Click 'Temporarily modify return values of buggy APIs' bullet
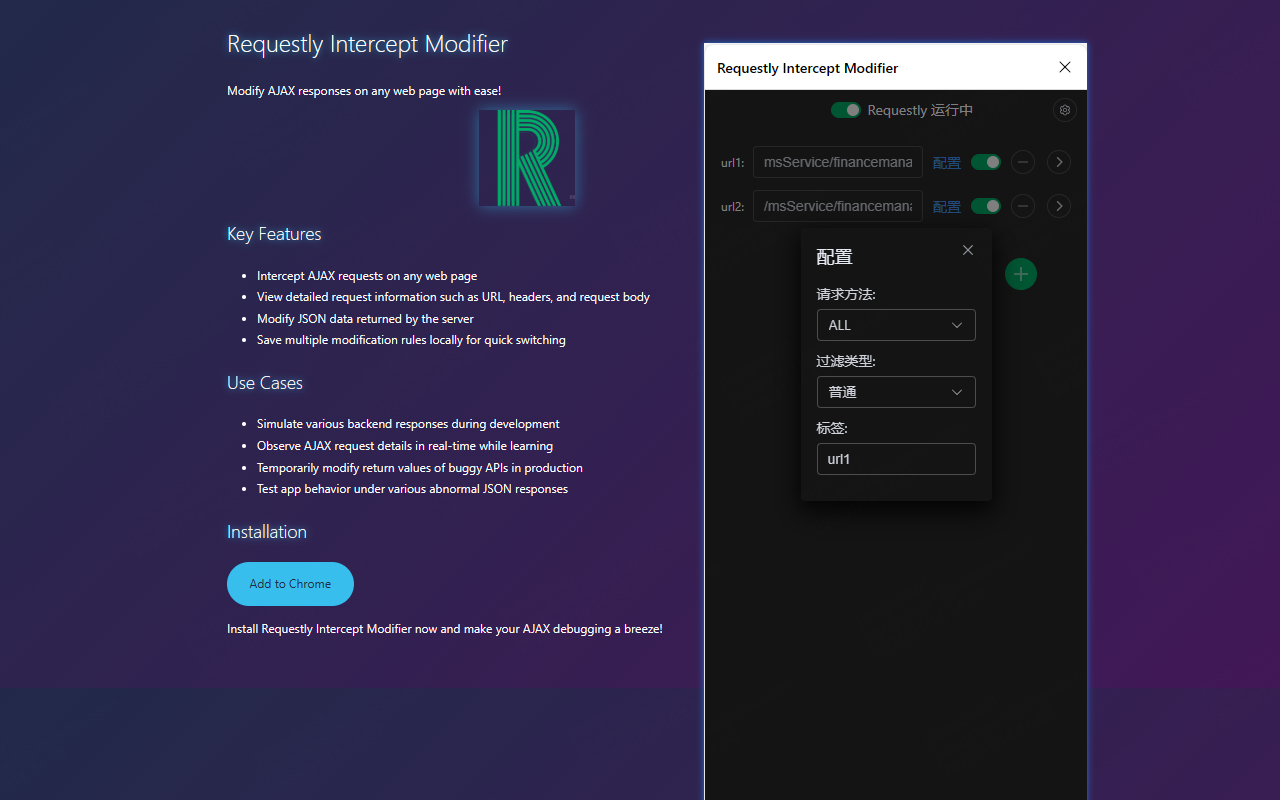Image resolution: width=1280 pixels, height=800 pixels. (x=420, y=468)
